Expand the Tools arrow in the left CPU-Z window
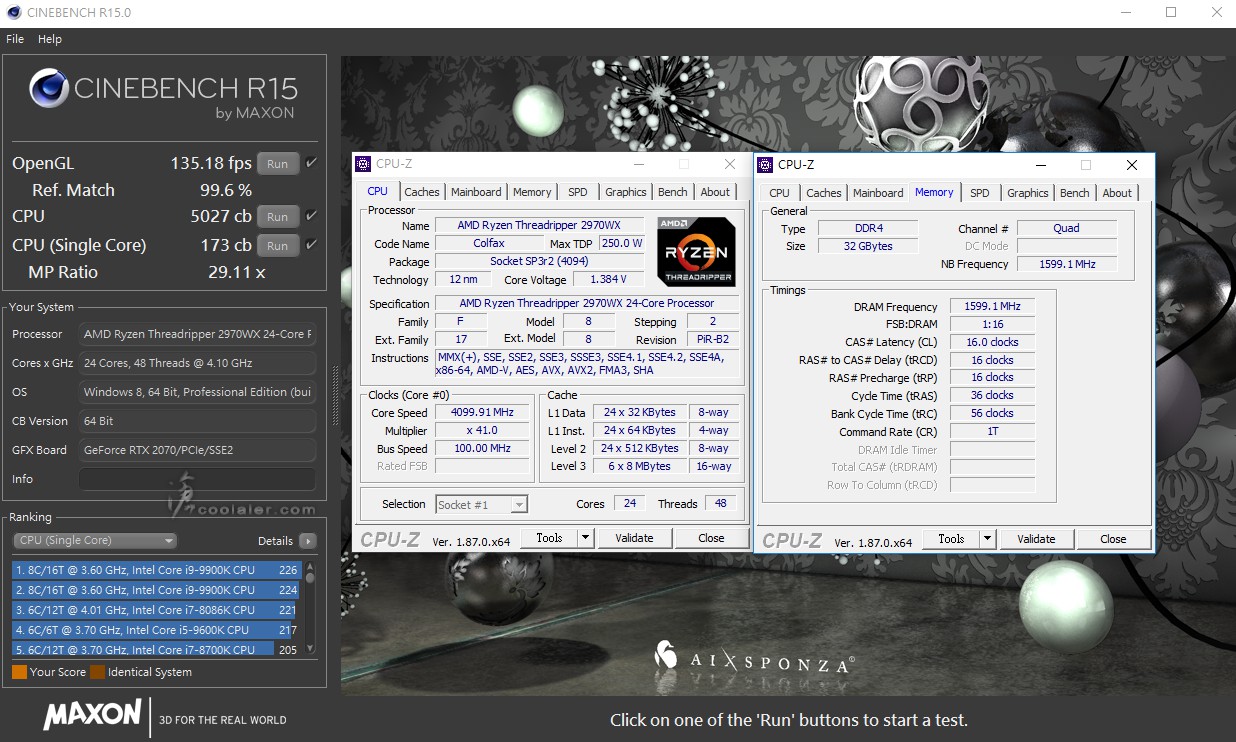 click(x=586, y=538)
